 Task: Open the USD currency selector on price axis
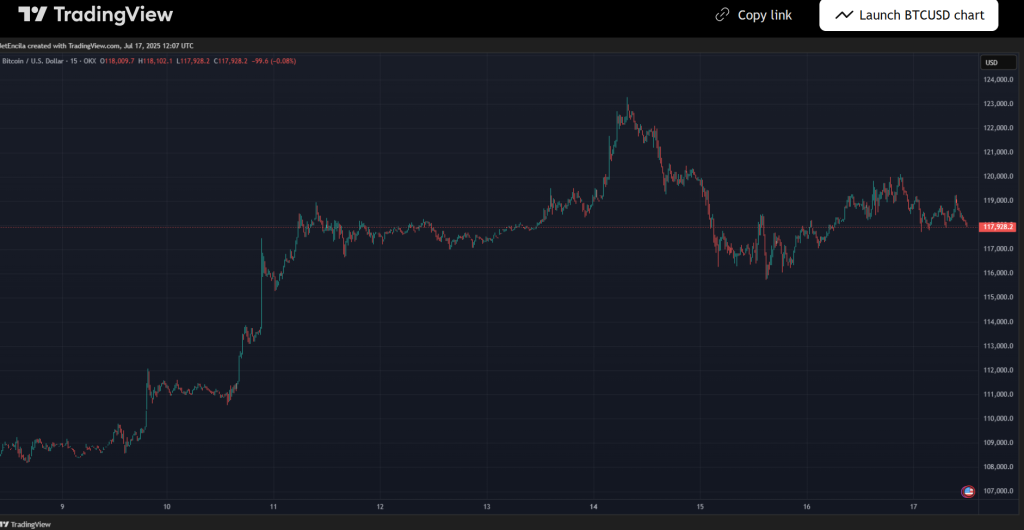991,62
